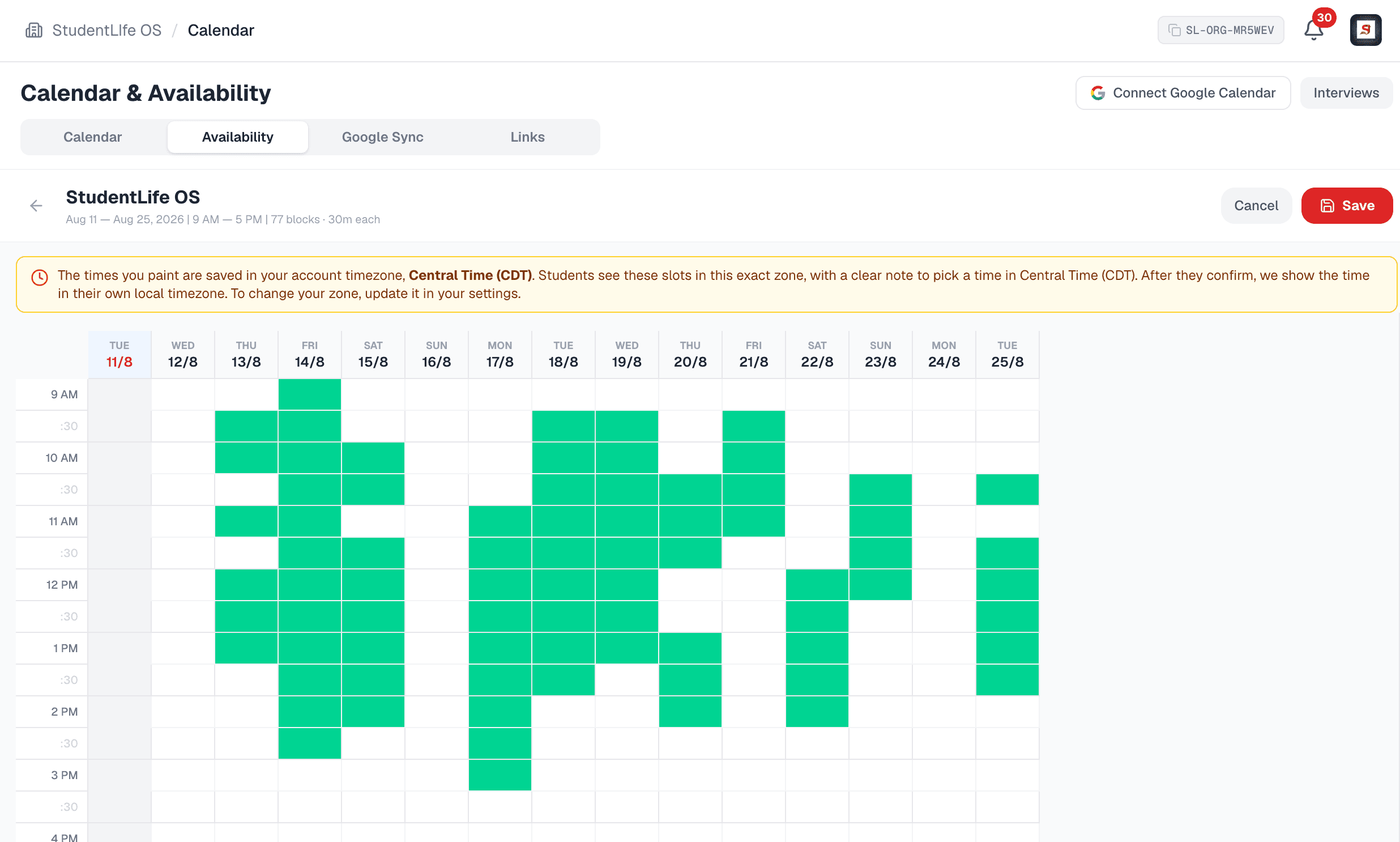Click the bold Central Time (CDT) text
This screenshot has width=1400, height=842.
click(x=470, y=275)
